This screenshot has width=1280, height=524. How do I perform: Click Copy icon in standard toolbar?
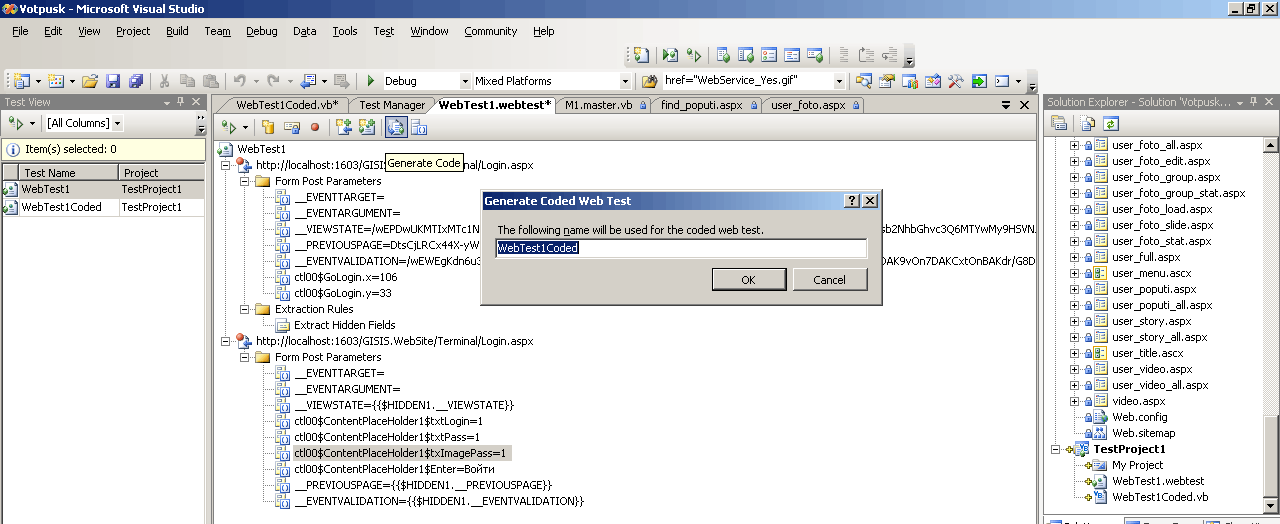pyautogui.click(x=188, y=81)
